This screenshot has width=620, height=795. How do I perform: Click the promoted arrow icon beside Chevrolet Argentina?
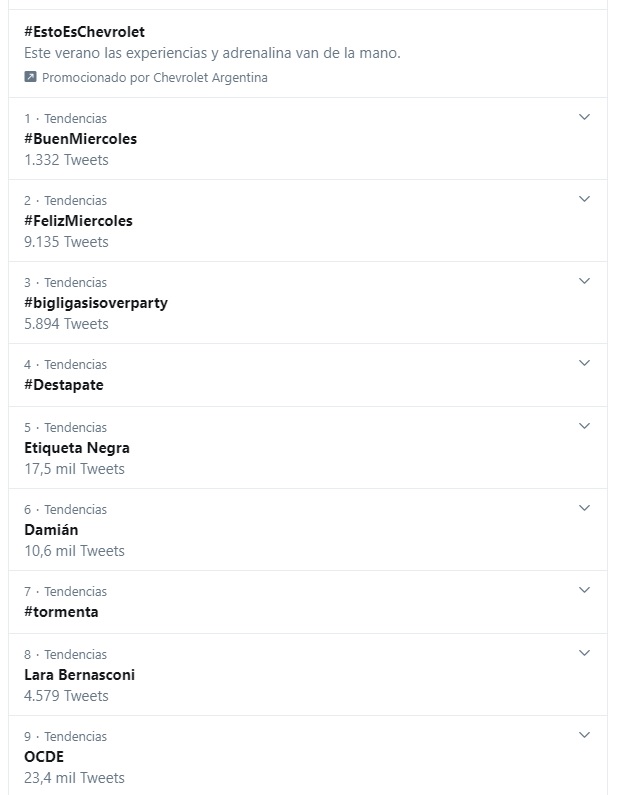30,77
